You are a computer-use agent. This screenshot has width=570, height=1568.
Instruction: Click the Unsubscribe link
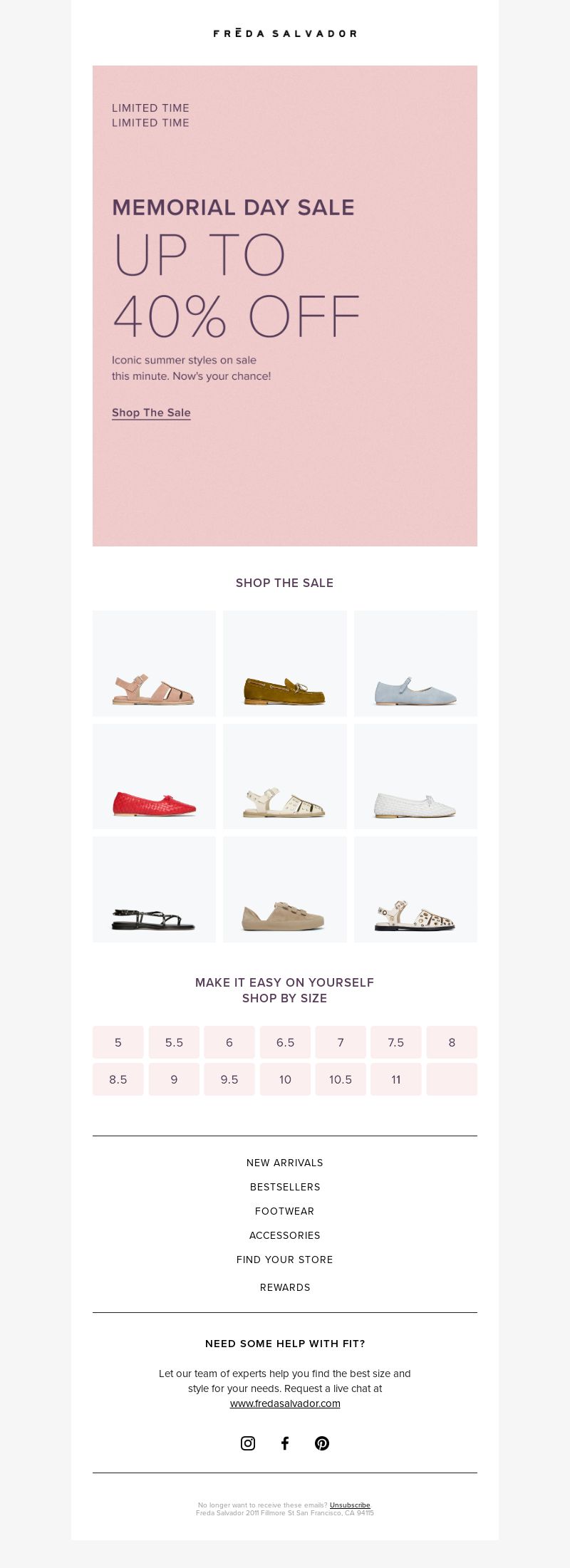pos(350,1505)
